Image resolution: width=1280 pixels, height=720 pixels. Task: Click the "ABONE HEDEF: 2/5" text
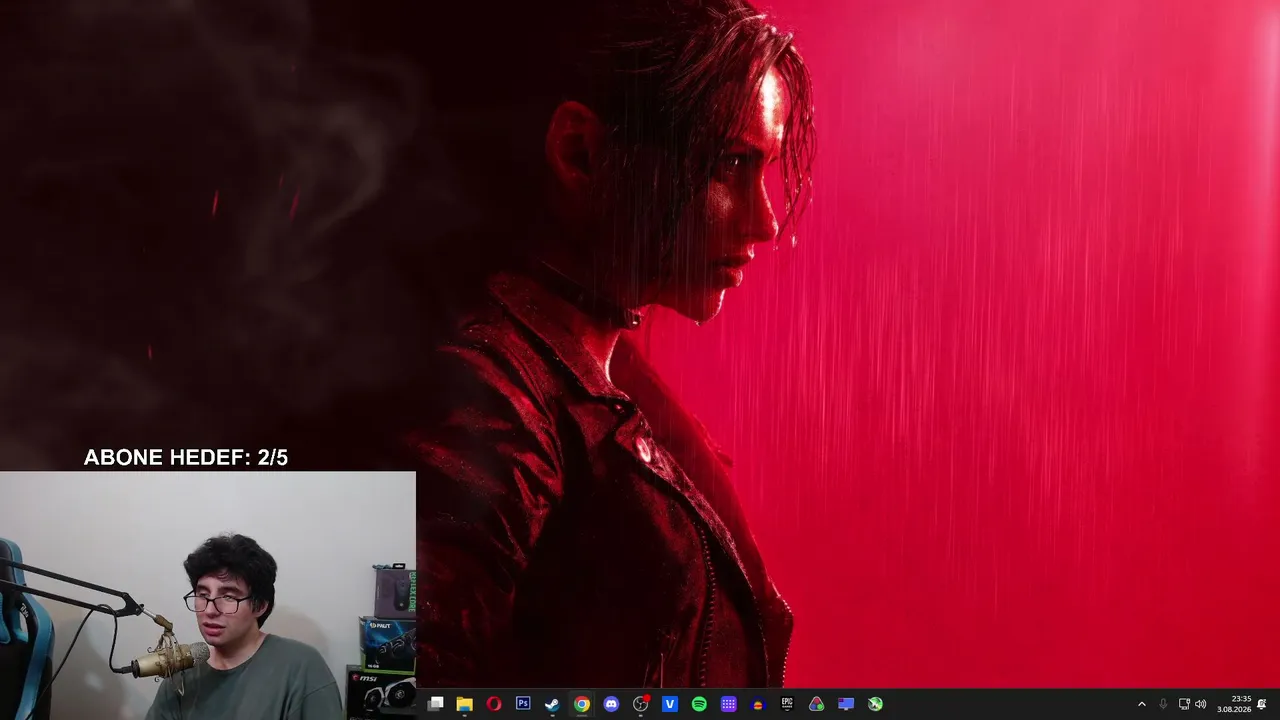186,458
